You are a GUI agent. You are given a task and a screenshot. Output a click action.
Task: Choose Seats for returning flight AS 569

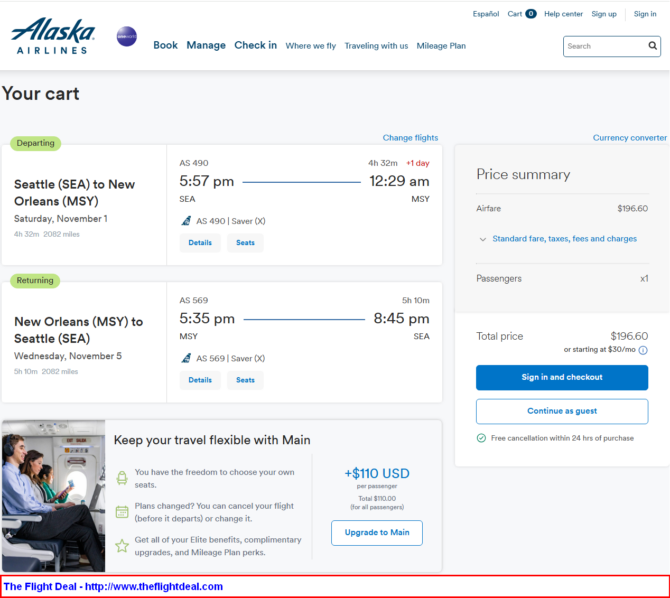click(245, 380)
